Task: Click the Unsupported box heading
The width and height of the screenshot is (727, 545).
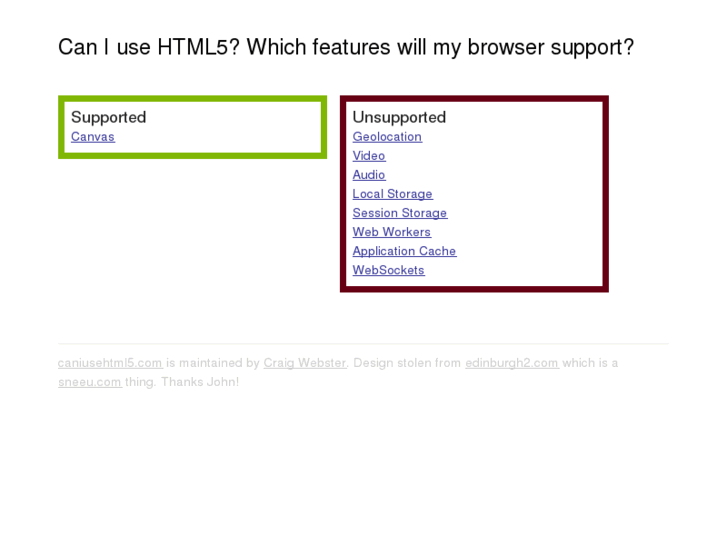Action: [399, 117]
